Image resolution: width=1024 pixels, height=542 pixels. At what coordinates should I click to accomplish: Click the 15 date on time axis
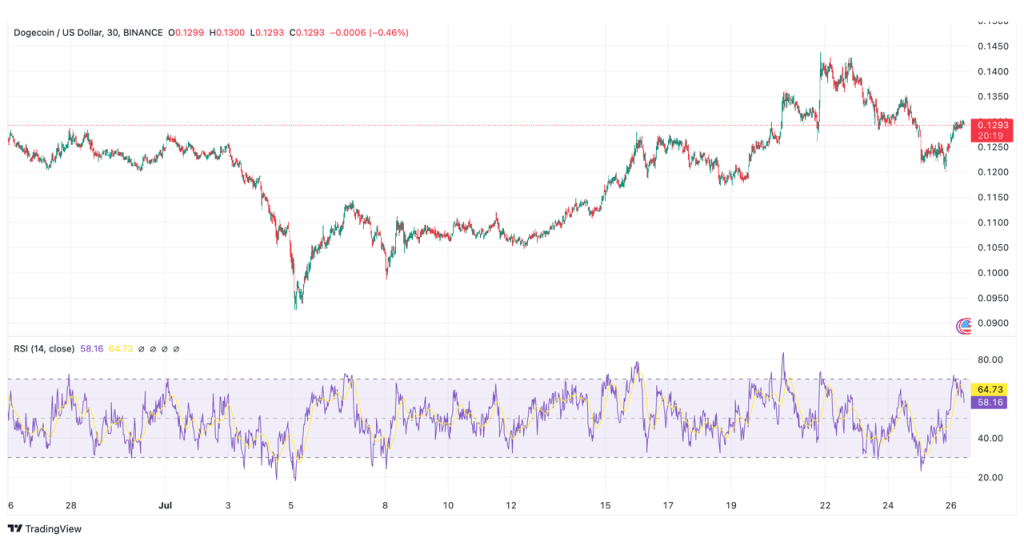[605, 505]
